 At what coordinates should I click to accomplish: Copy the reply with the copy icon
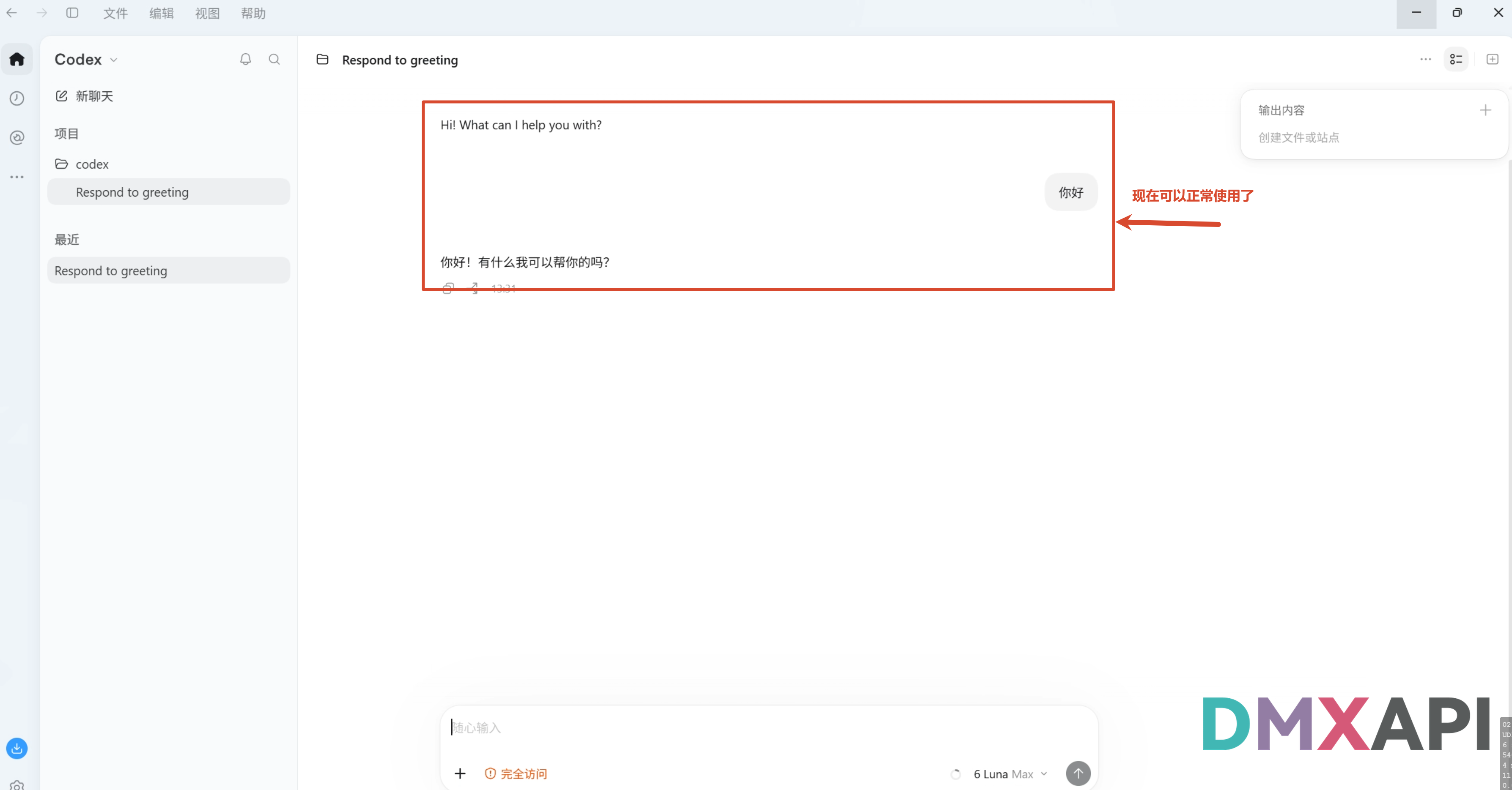click(x=448, y=288)
